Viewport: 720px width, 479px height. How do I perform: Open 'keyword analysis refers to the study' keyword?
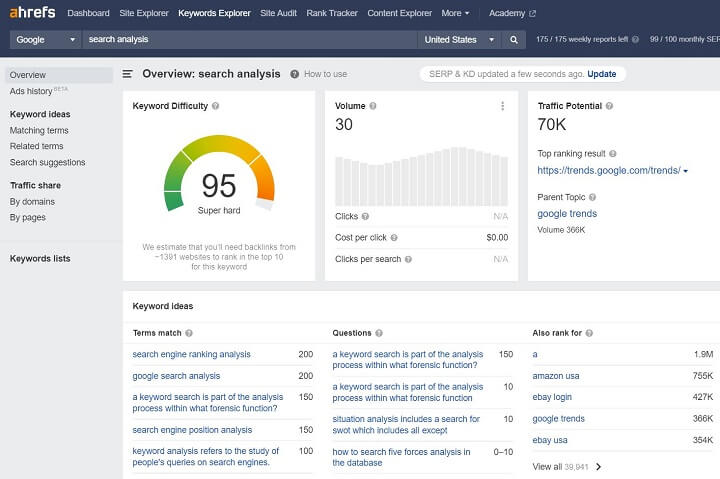pos(206,457)
